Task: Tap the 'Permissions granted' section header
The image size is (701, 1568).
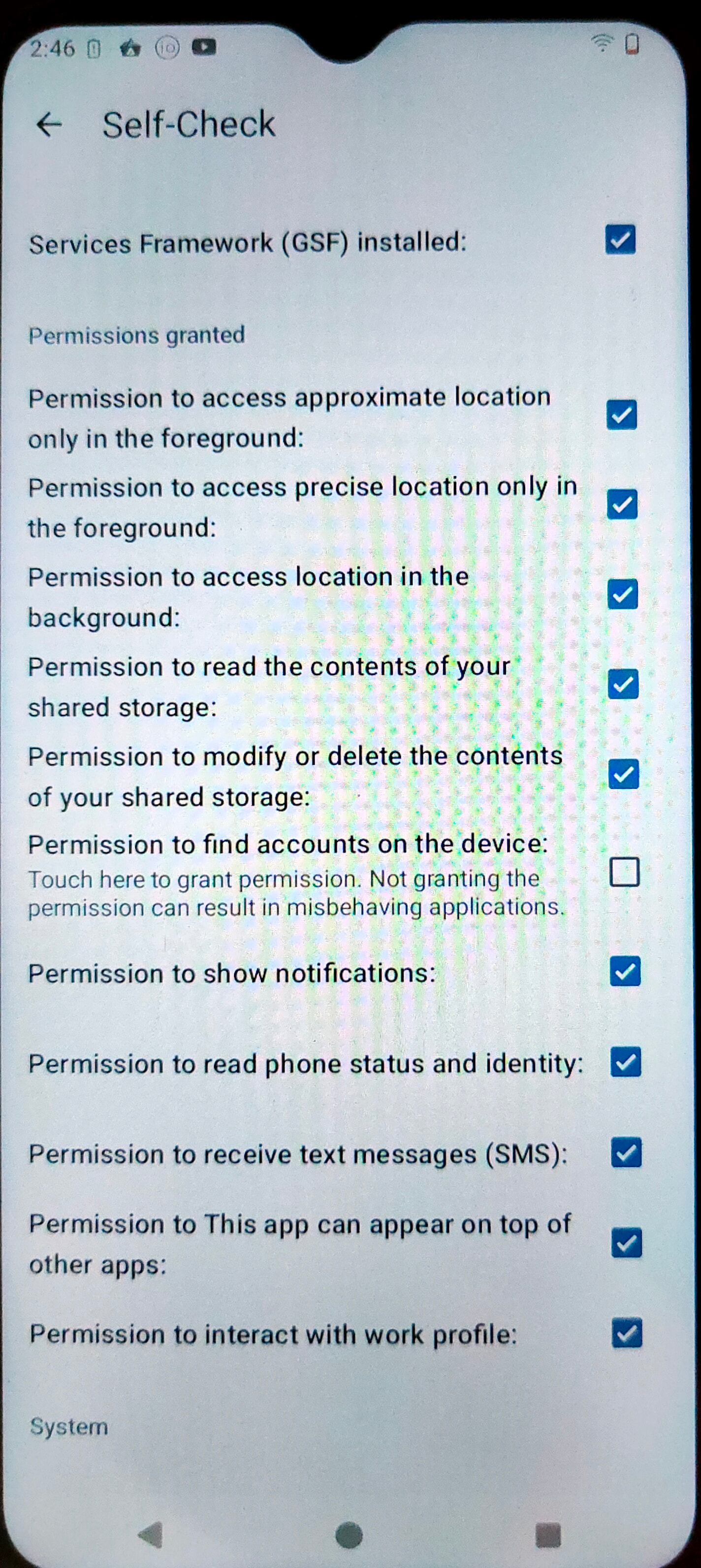Action: (137, 335)
